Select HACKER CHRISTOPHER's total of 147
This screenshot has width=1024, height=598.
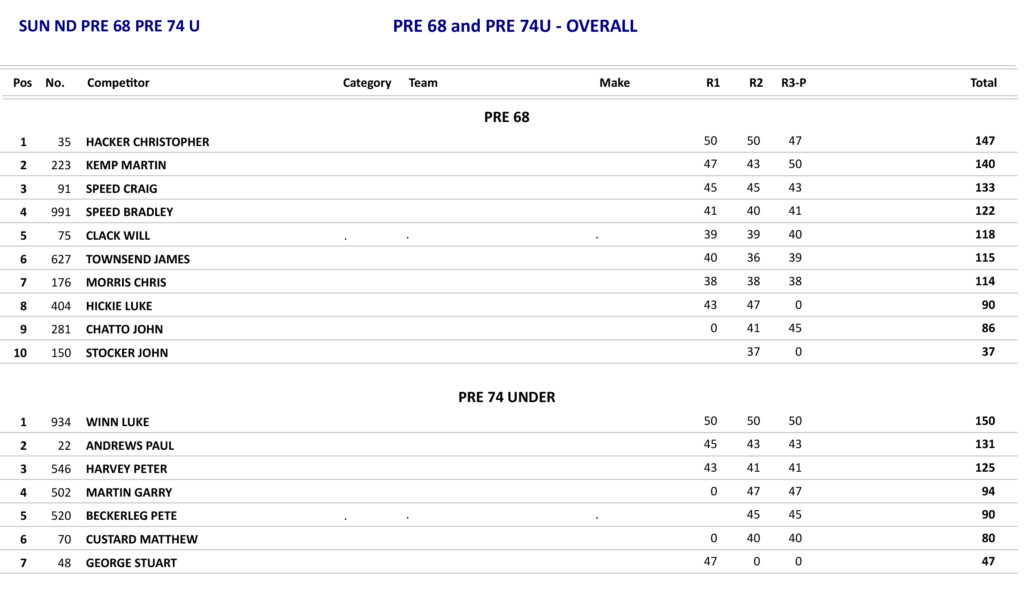(984, 142)
